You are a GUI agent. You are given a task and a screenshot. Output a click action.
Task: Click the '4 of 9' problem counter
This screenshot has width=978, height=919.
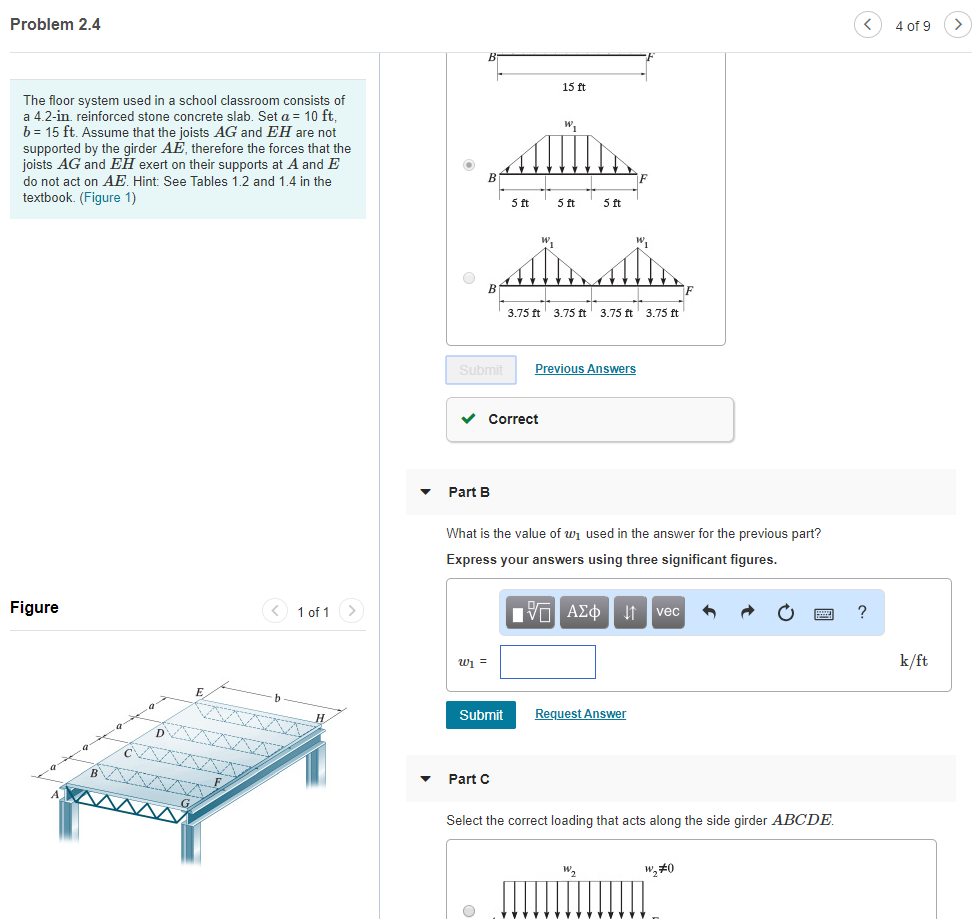coord(913,26)
